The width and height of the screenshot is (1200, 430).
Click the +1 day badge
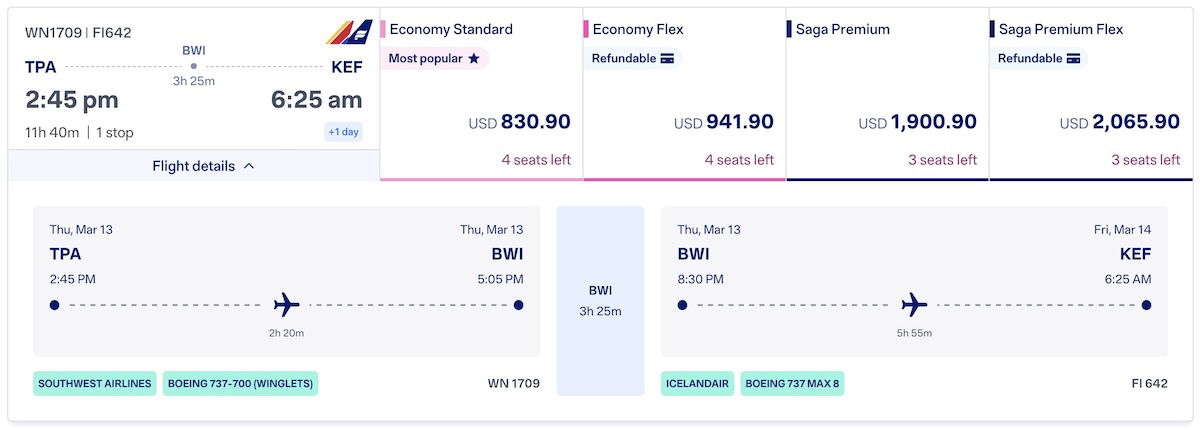tap(343, 132)
